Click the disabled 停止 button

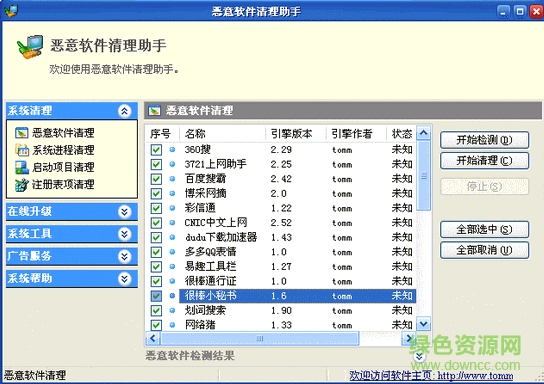tap(484, 187)
